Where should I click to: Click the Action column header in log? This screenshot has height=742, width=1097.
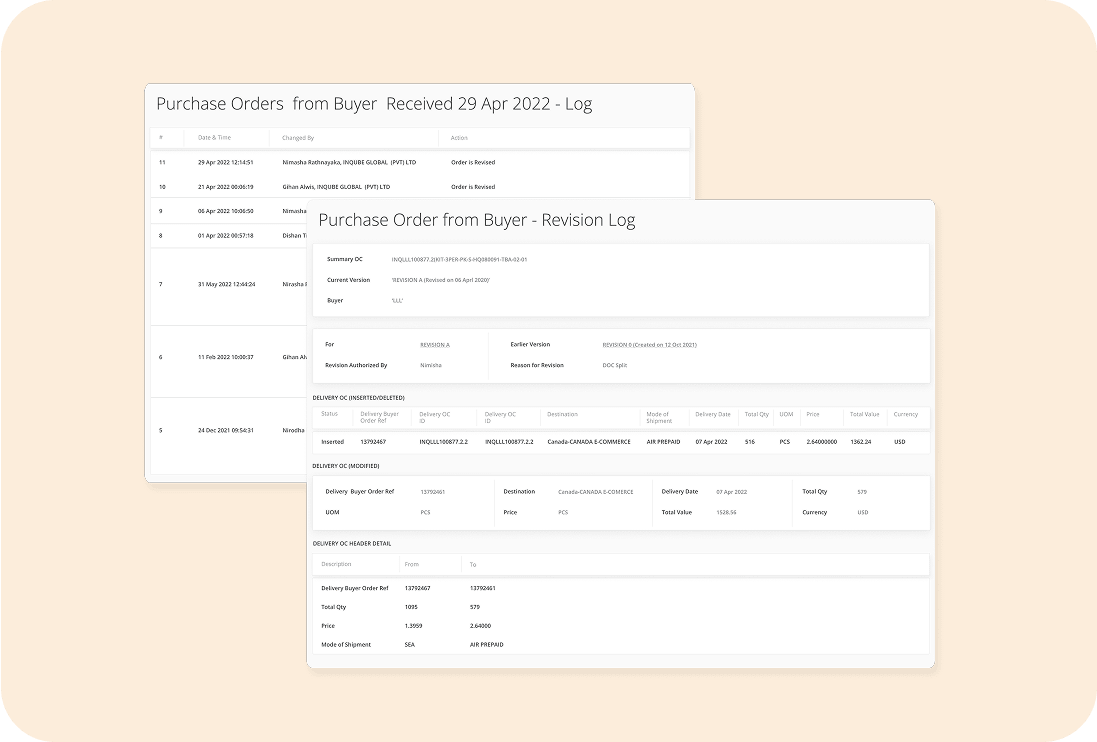click(459, 138)
